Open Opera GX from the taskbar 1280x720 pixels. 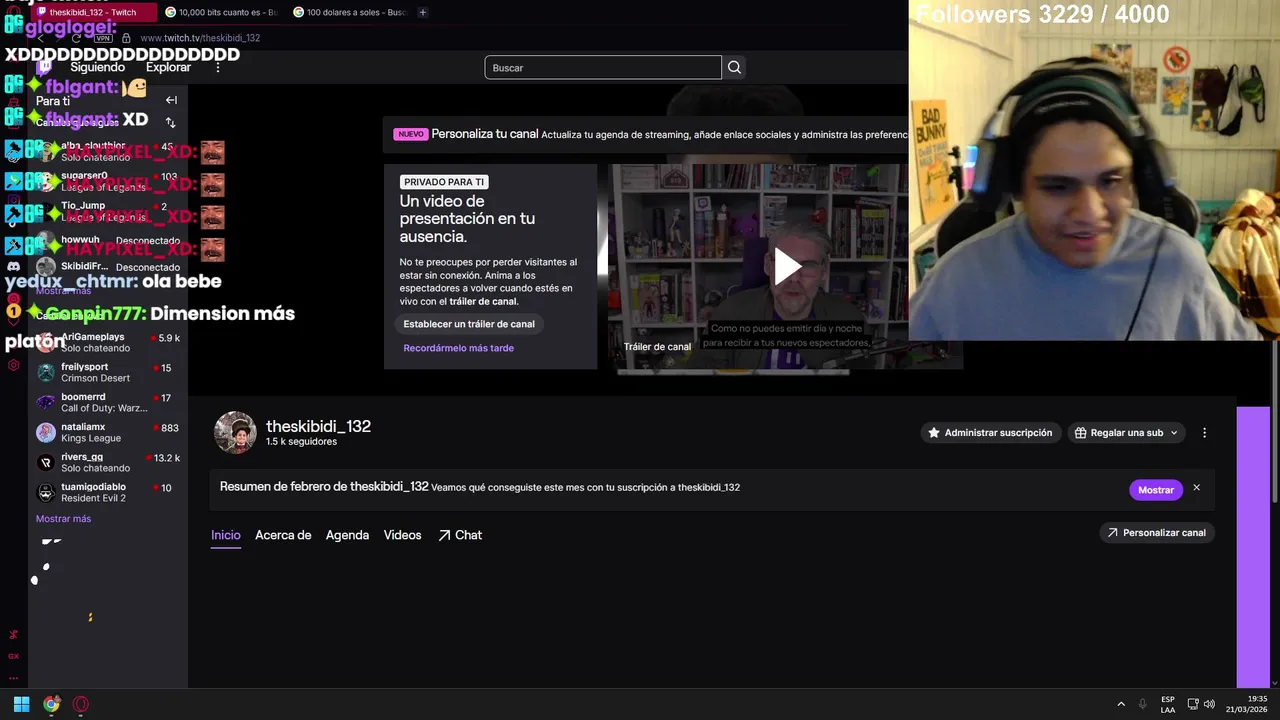(x=81, y=704)
